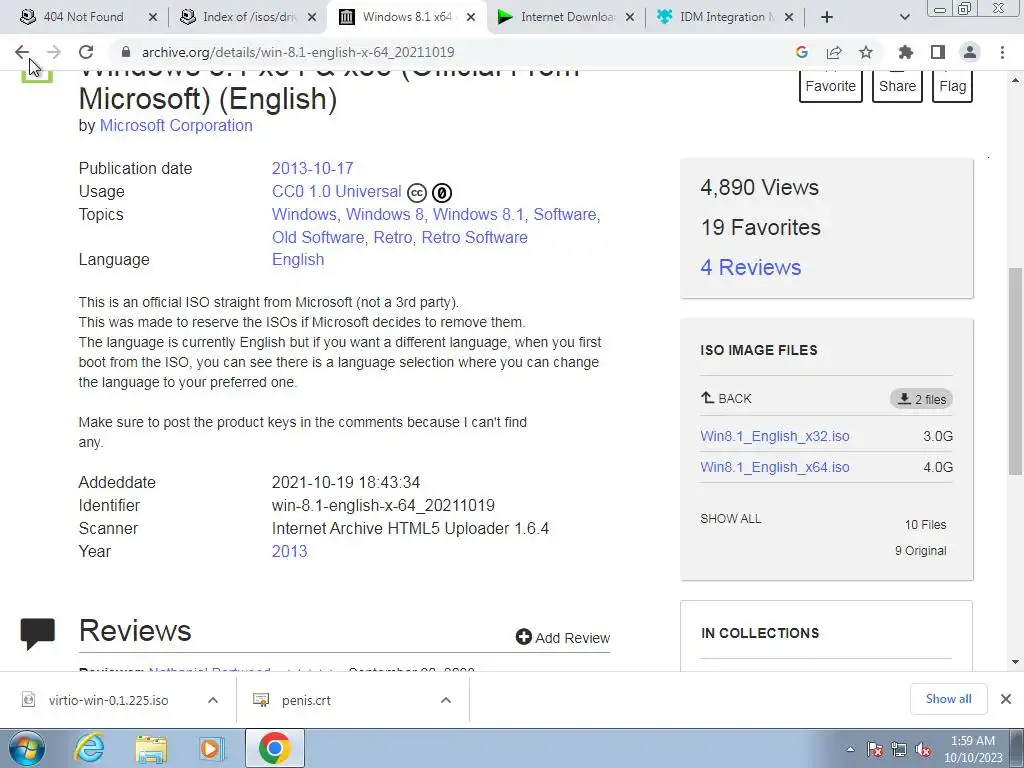Click the address bar URL field
The height and width of the screenshot is (768, 1024).
click(x=451, y=52)
